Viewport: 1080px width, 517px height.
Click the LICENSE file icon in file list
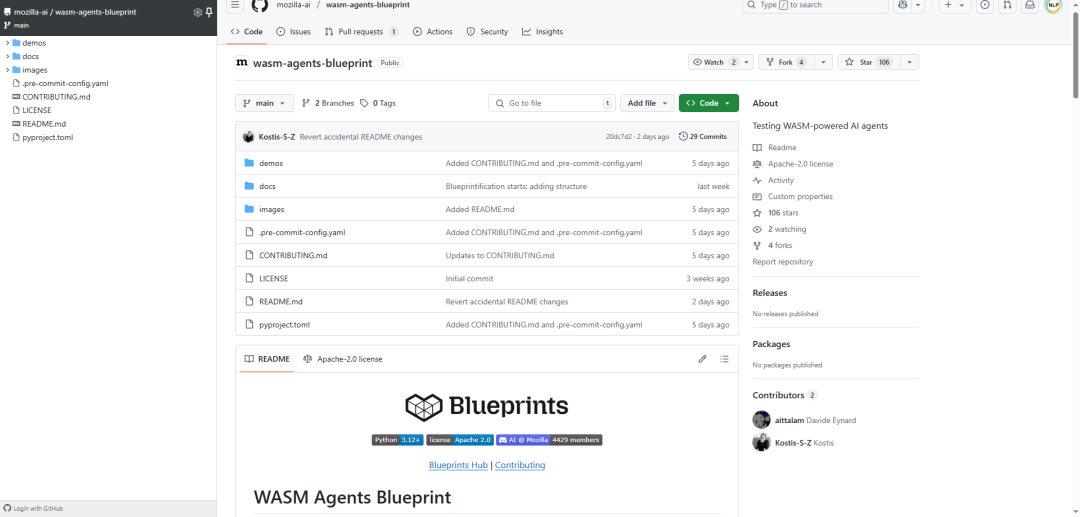(249, 278)
